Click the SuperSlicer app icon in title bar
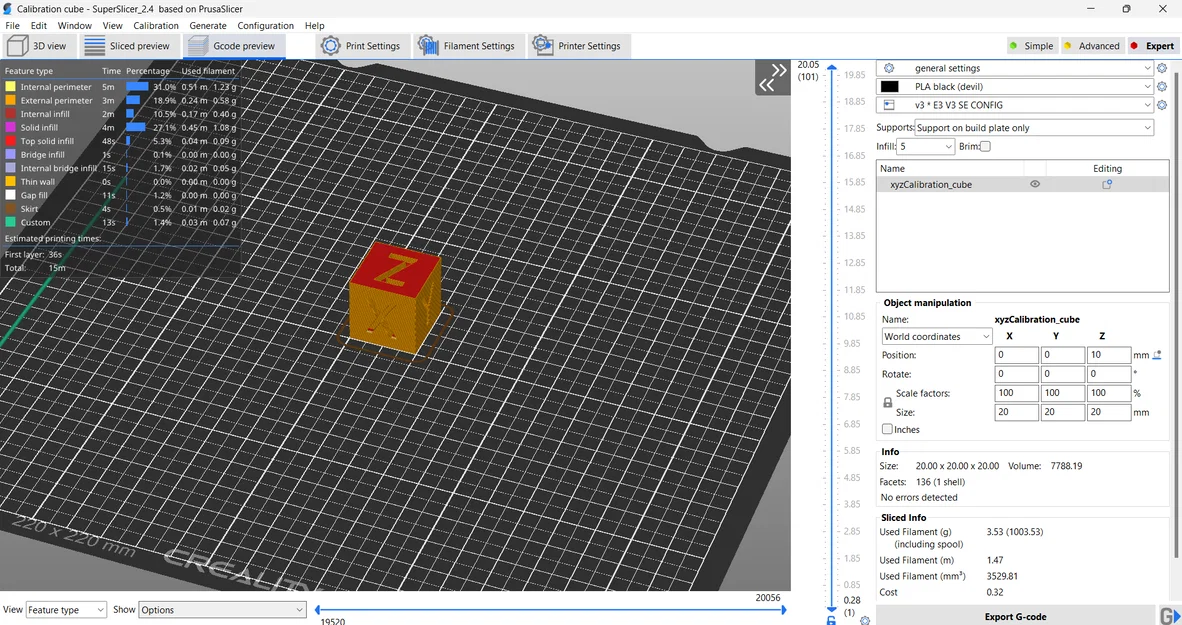This screenshot has height=625, width=1182. [8, 8]
